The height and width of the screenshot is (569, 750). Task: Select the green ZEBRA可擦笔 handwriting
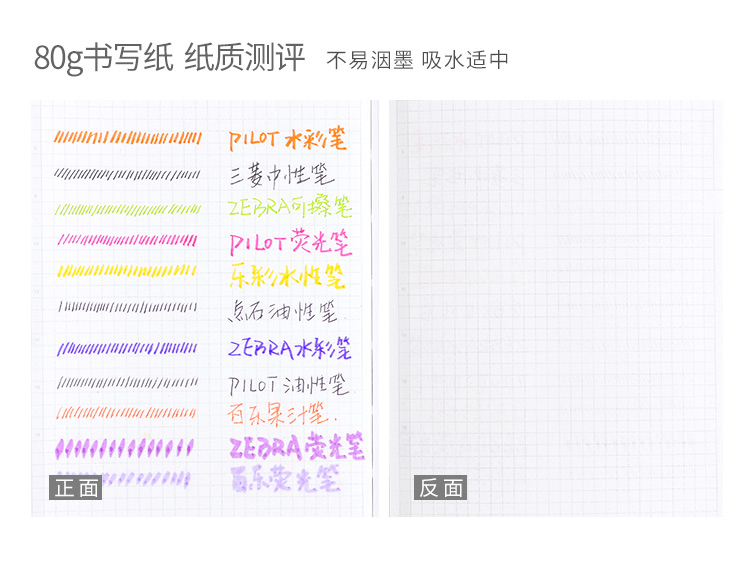(290, 208)
